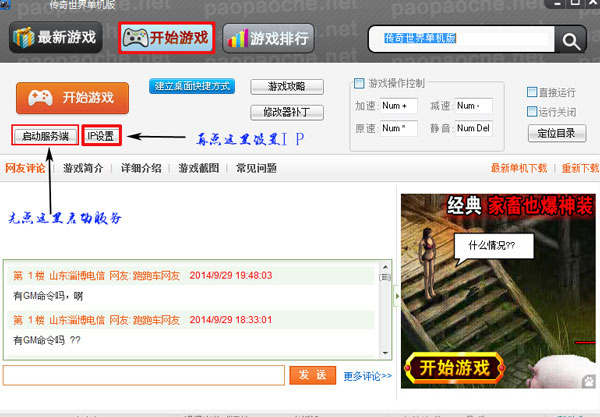This screenshot has width=600, height=417.
Task: Switch to the 游戏简介 tab
Action: point(83,168)
